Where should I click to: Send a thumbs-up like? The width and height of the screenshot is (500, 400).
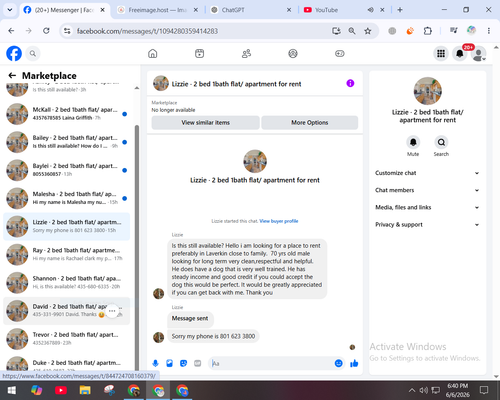tap(354, 363)
